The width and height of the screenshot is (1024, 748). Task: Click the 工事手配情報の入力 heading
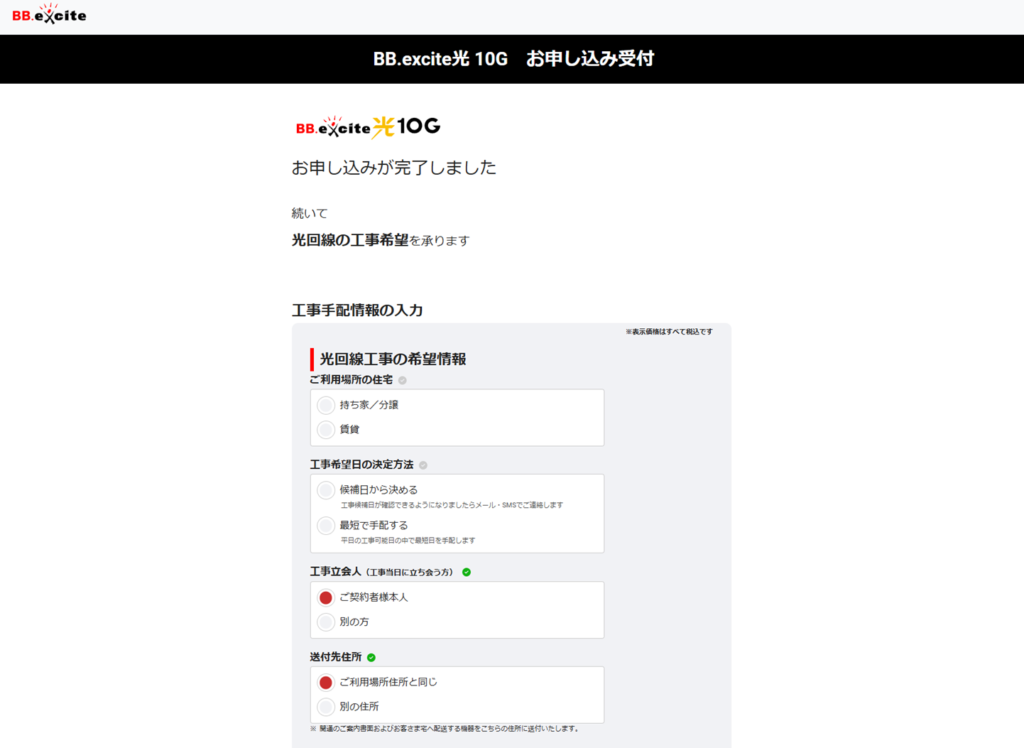pyautogui.click(x=357, y=310)
